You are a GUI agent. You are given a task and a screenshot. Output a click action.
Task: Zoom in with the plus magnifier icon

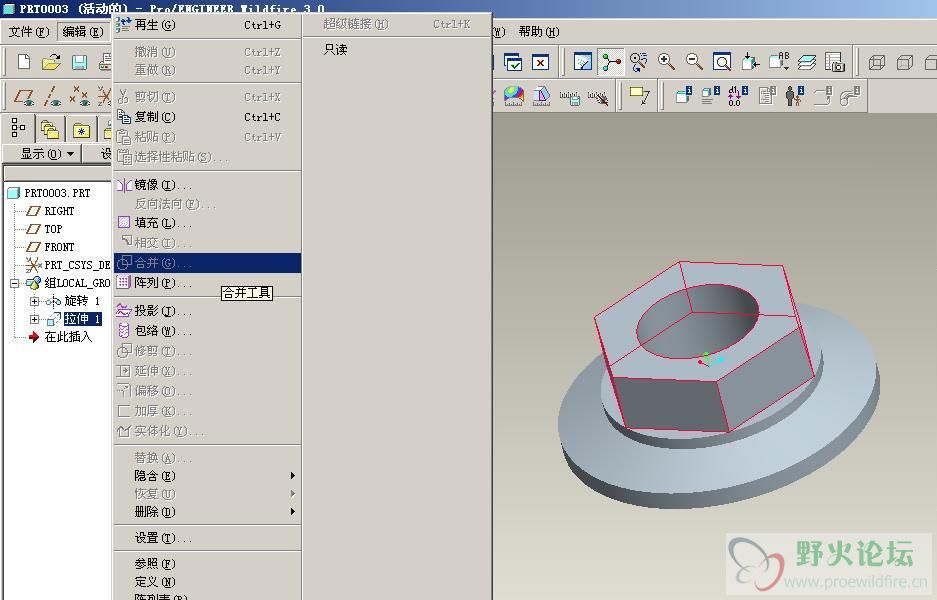click(666, 62)
